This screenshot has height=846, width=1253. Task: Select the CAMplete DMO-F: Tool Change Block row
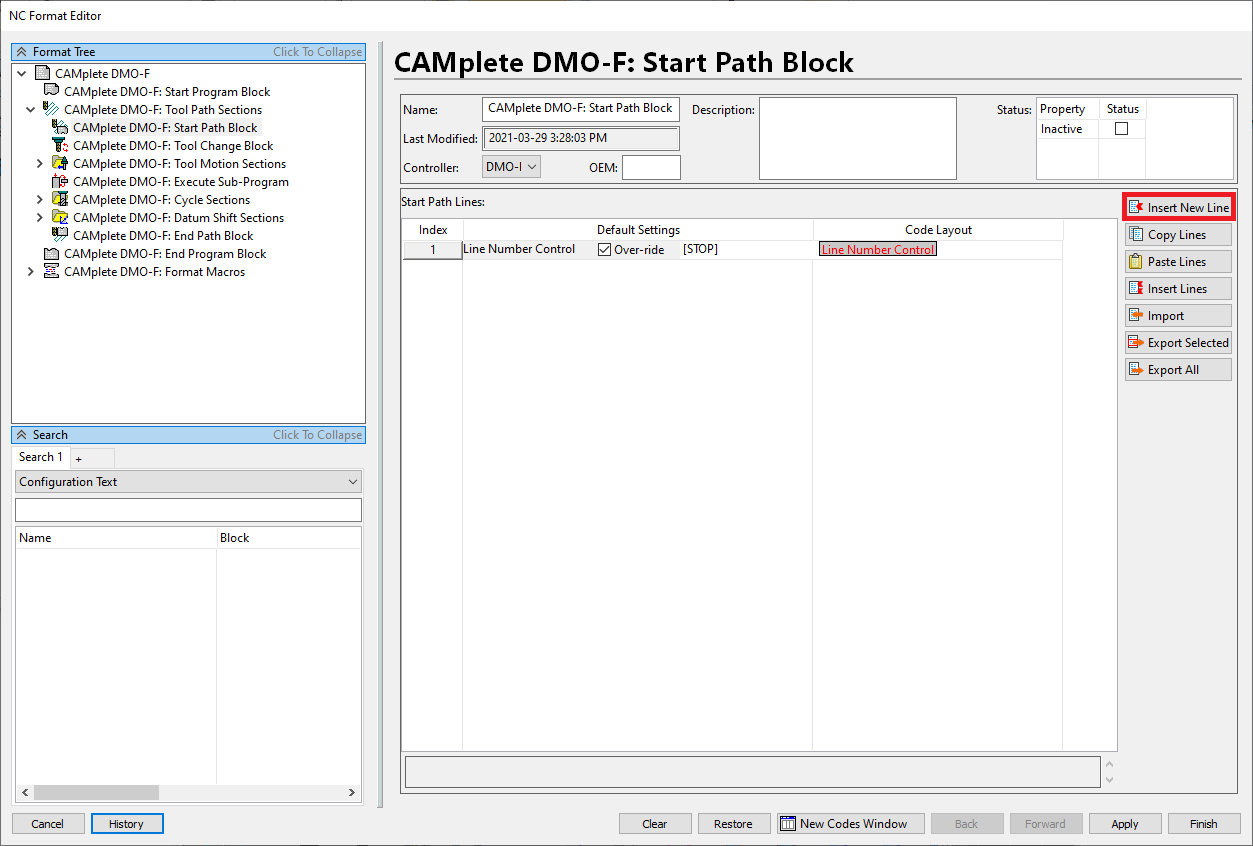click(x=173, y=145)
